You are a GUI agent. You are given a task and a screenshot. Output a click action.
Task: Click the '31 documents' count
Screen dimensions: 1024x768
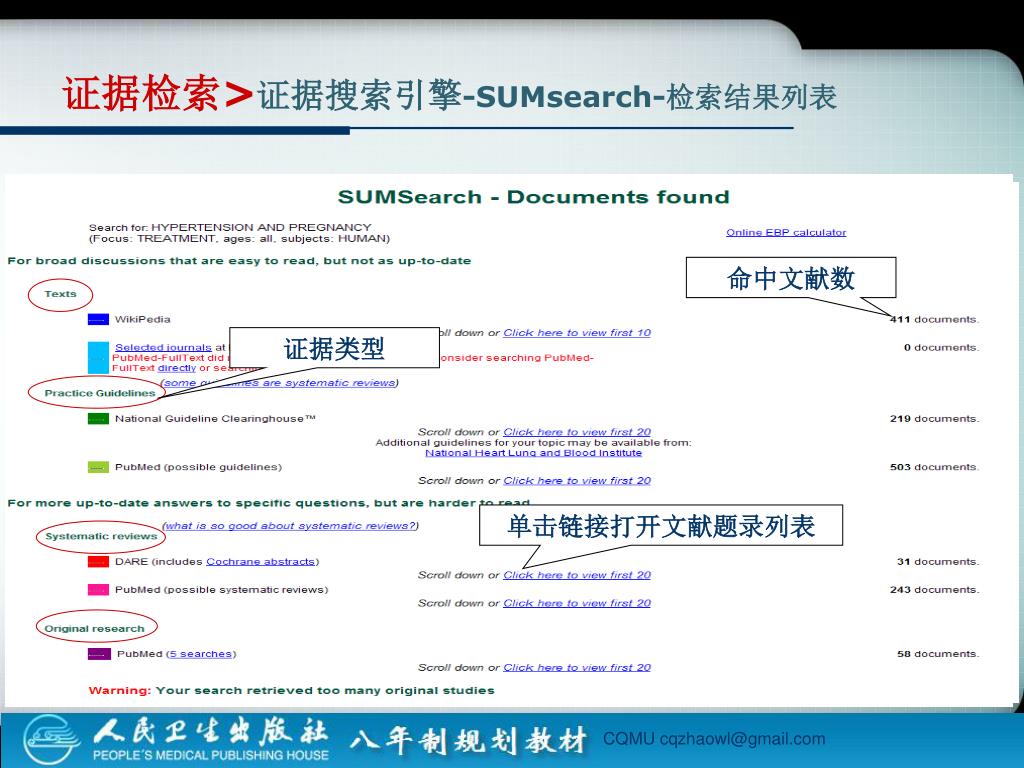[938, 562]
